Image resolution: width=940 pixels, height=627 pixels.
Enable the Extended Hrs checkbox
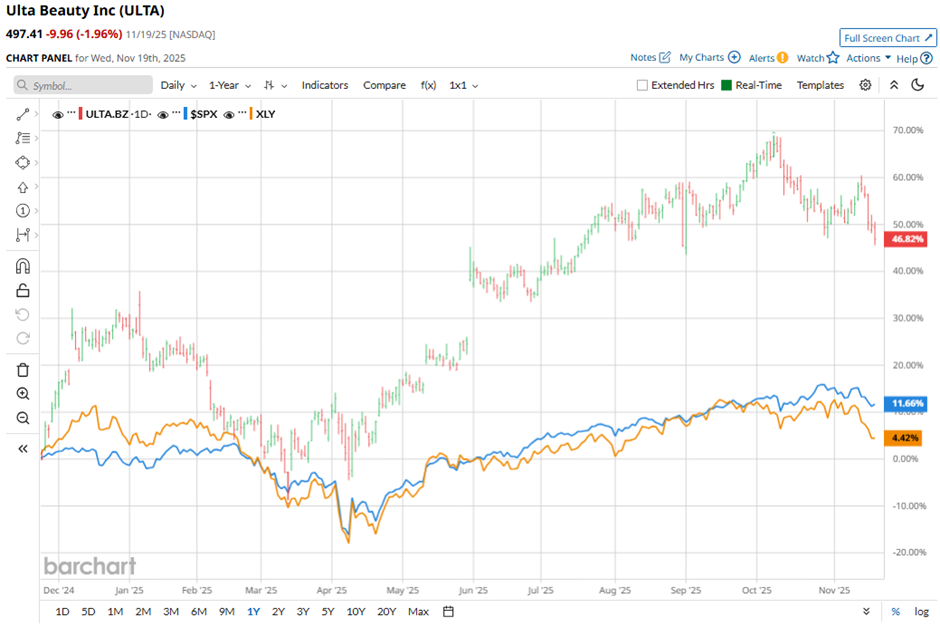[642, 86]
